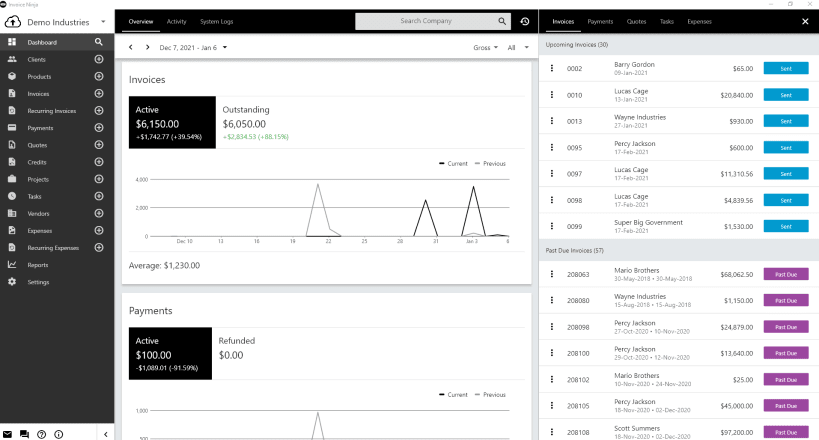Viewport: 819px width, 440px height.
Task: Expand the Demo Industries company dropdown
Action: click(103, 22)
